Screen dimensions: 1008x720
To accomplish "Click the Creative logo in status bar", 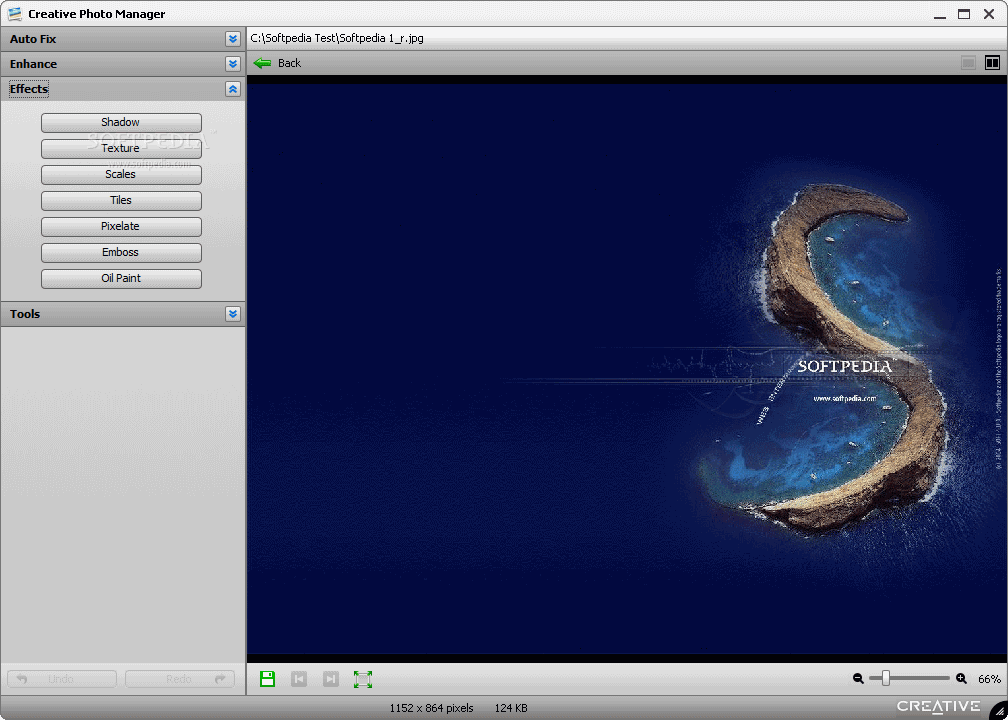I will pyautogui.click(x=939, y=707).
